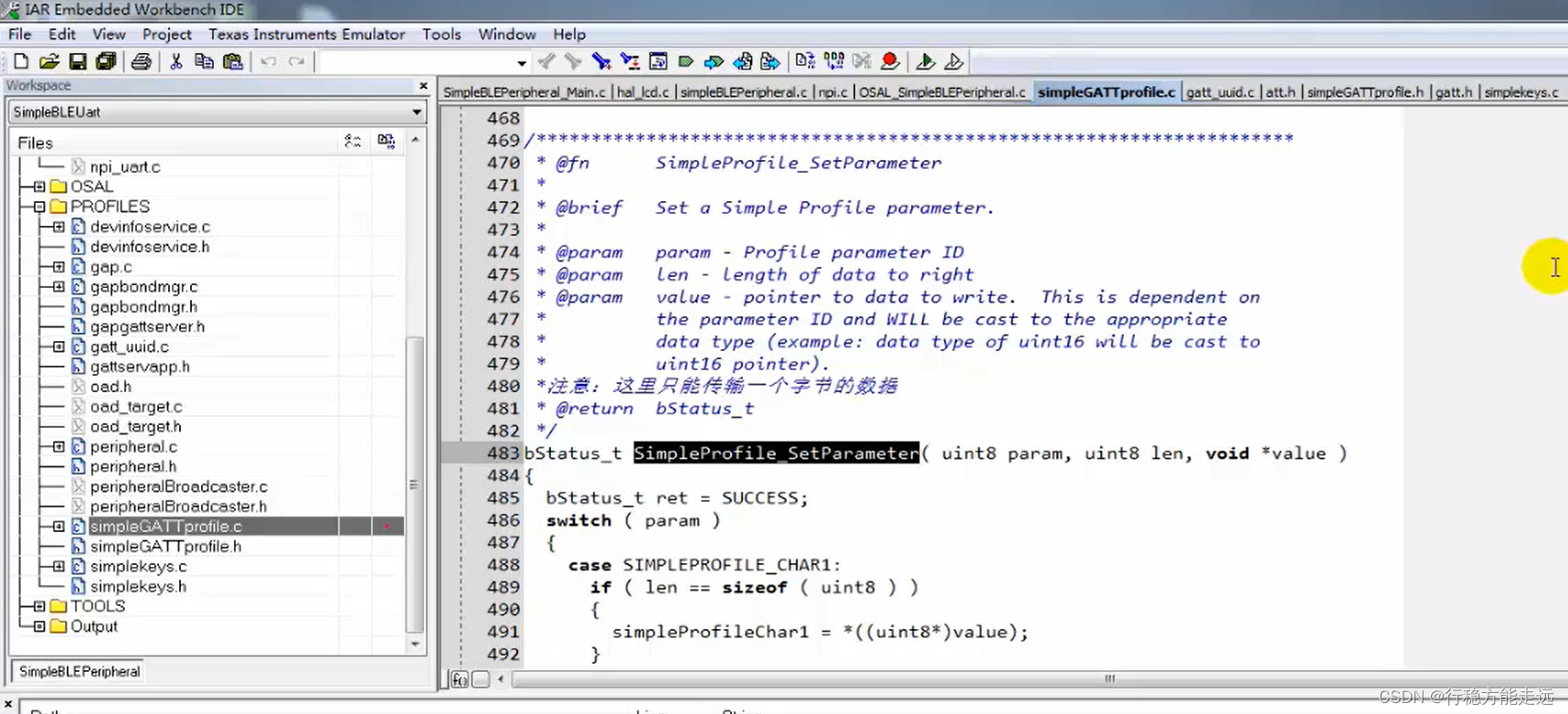Expand simplekeys.c tree node
The width and height of the screenshot is (1568, 714).
tap(58, 567)
